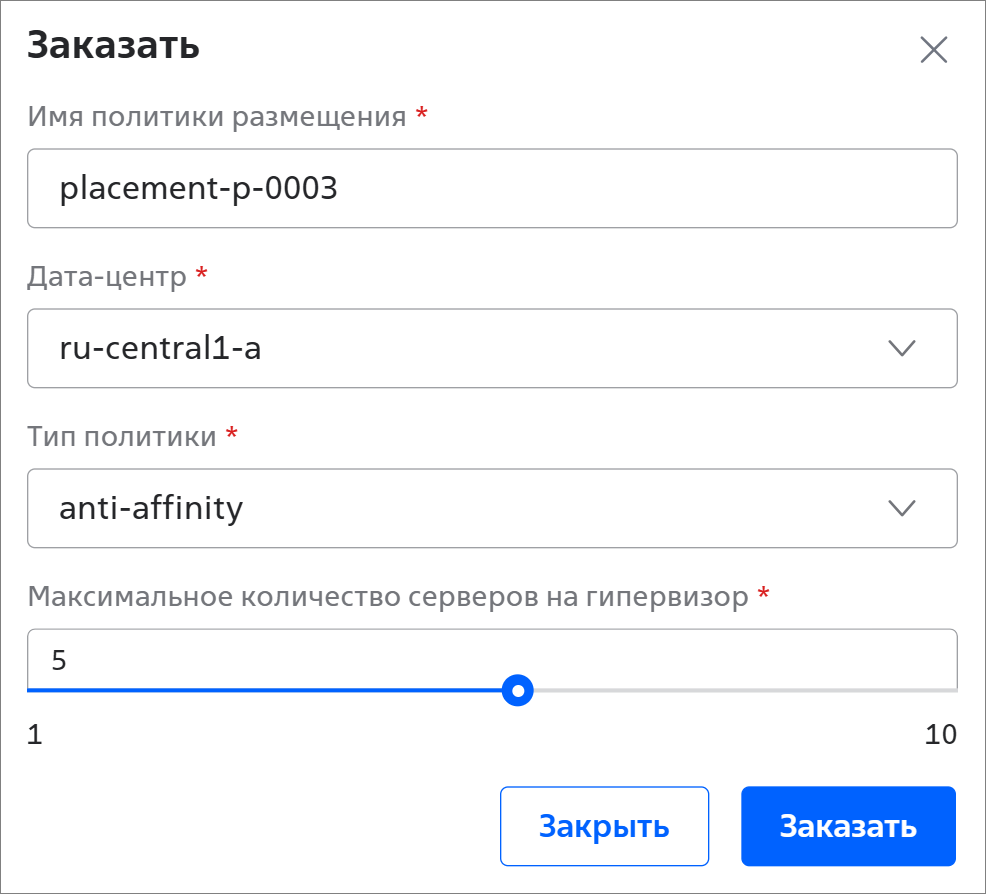Click the Тип политики field label
Viewport: 986px width, 894px height.
point(122,436)
